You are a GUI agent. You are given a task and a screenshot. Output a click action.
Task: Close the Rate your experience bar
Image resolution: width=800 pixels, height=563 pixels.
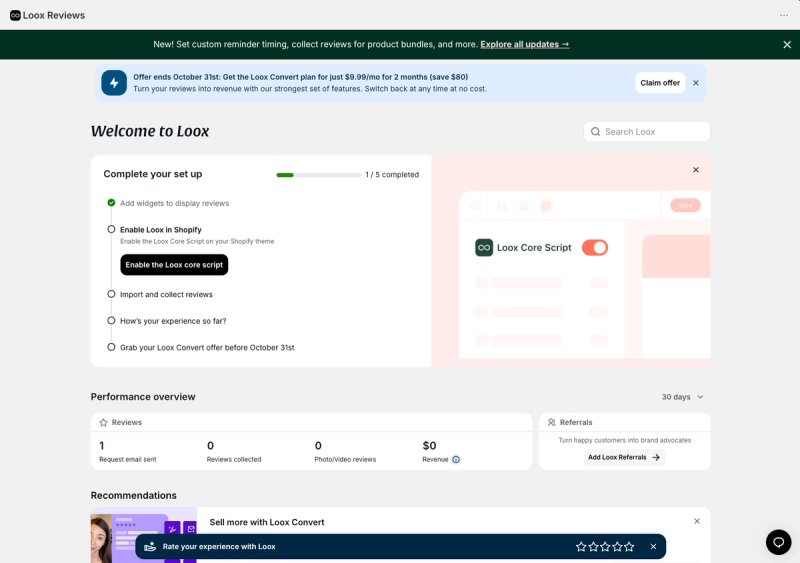point(653,547)
